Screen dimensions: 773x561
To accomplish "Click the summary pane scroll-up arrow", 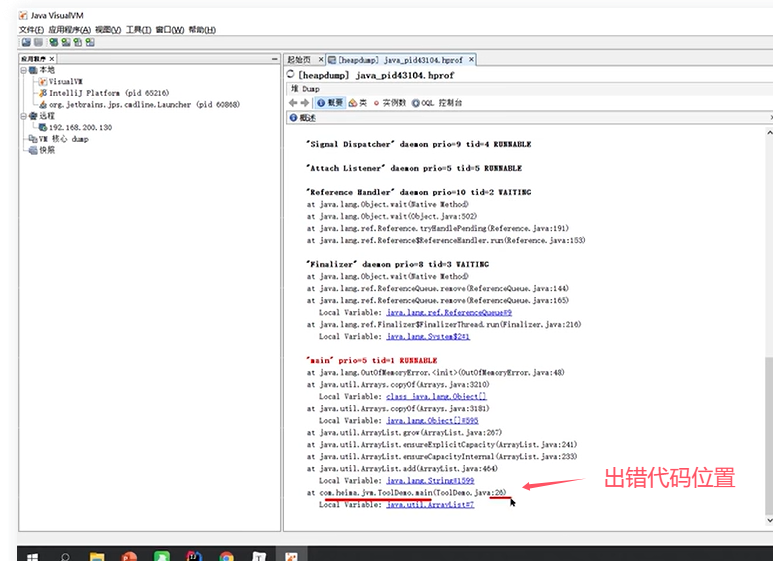I will pos(769,132).
